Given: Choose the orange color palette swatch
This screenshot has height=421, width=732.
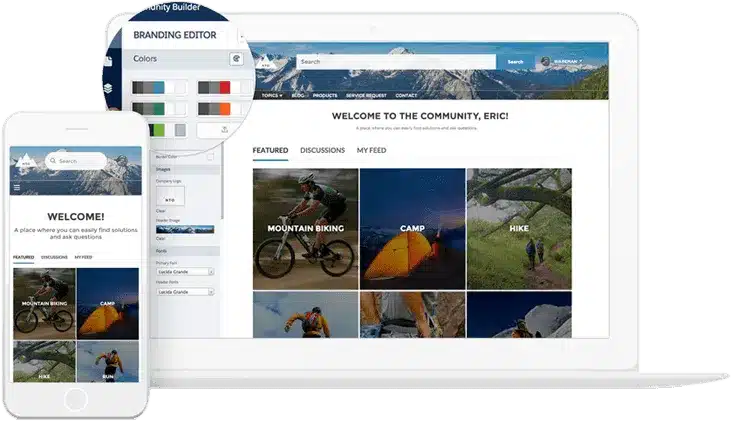Looking at the screenshot, I should pos(223,109).
